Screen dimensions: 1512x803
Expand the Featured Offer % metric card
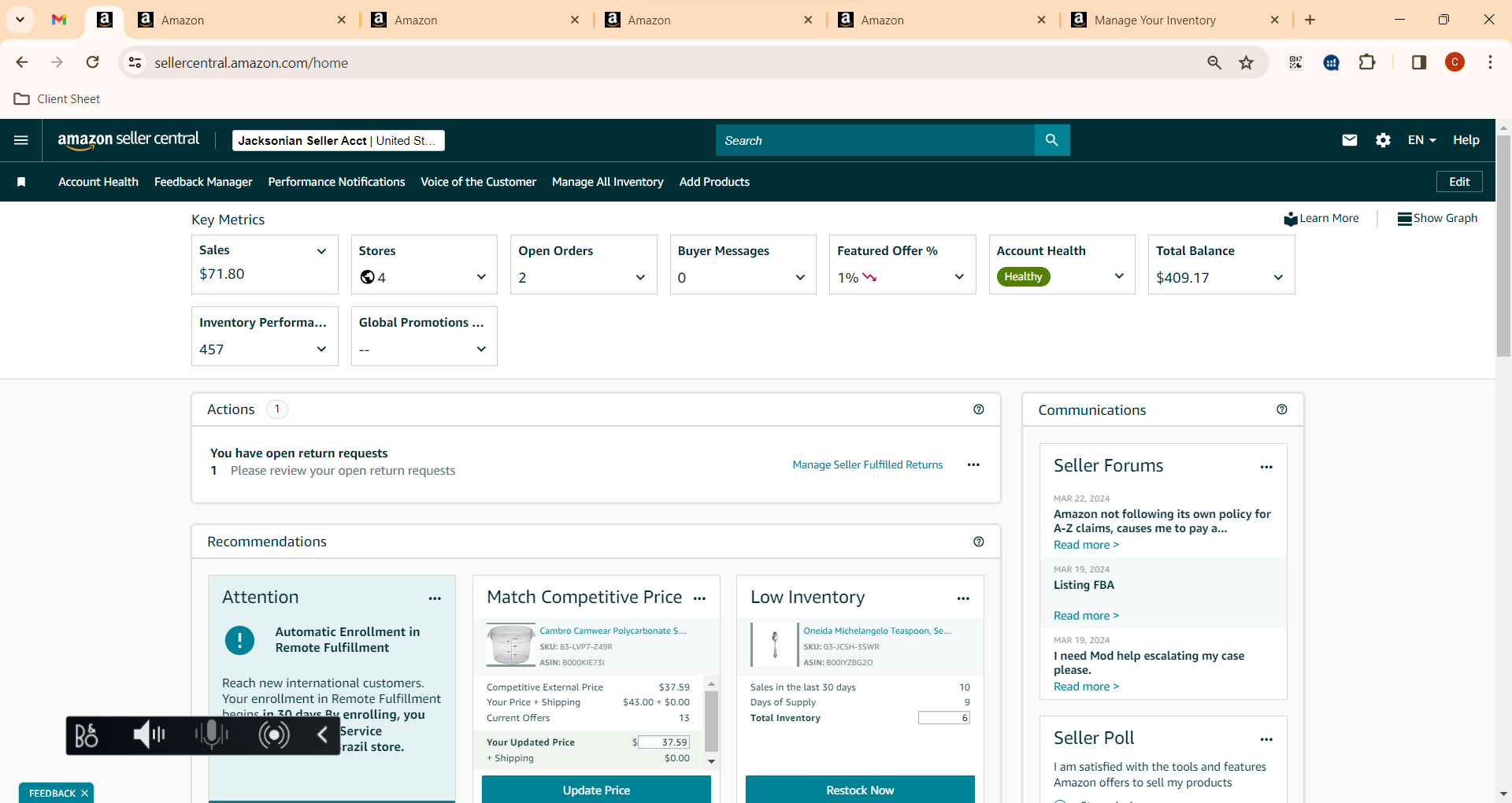point(959,277)
